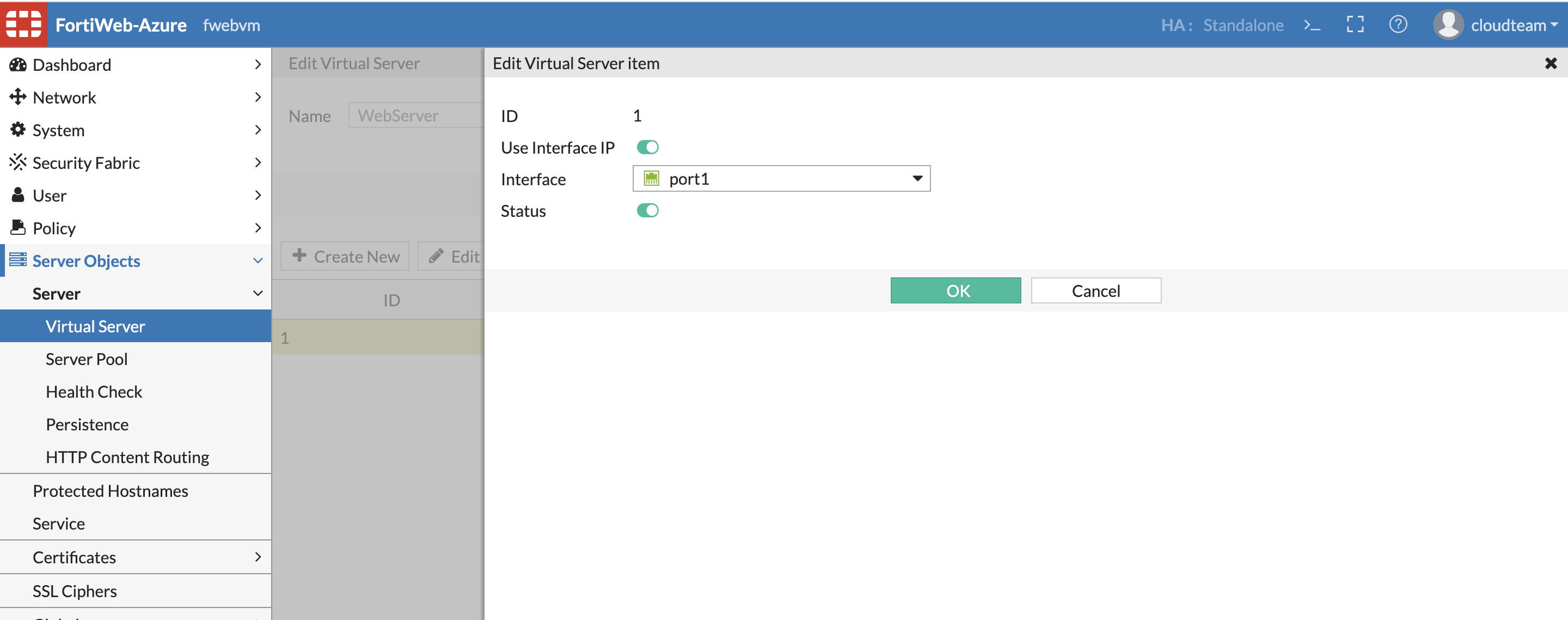The height and width of the screenshot is (620, 1568).
Task: Confirm with the OK button
Action: pos(955,290)
